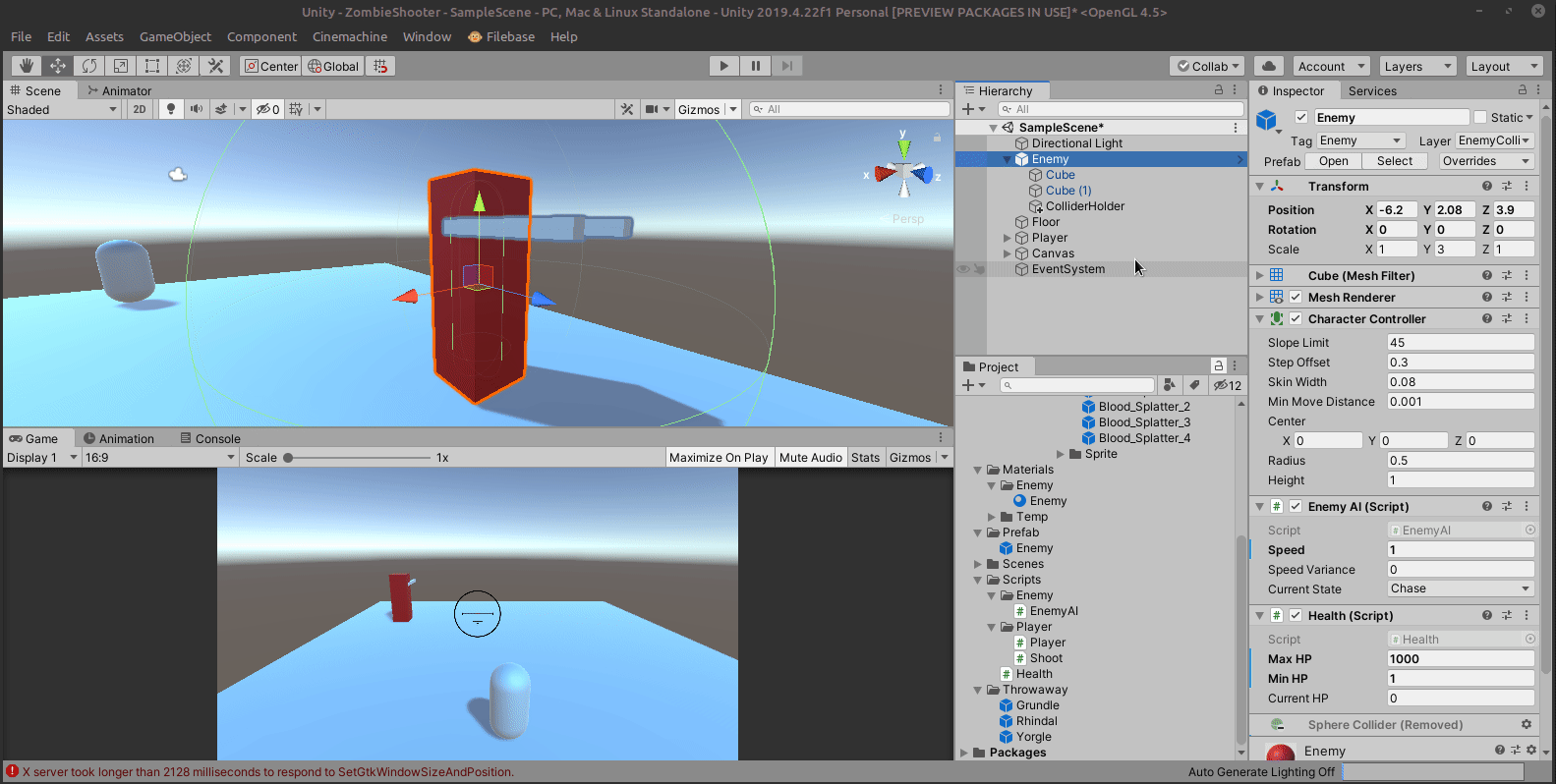The width and height of the screenshot is (1556, 784).
Task: Toggle Stats overlay in Game view
Action: click(x=865, y=457)
